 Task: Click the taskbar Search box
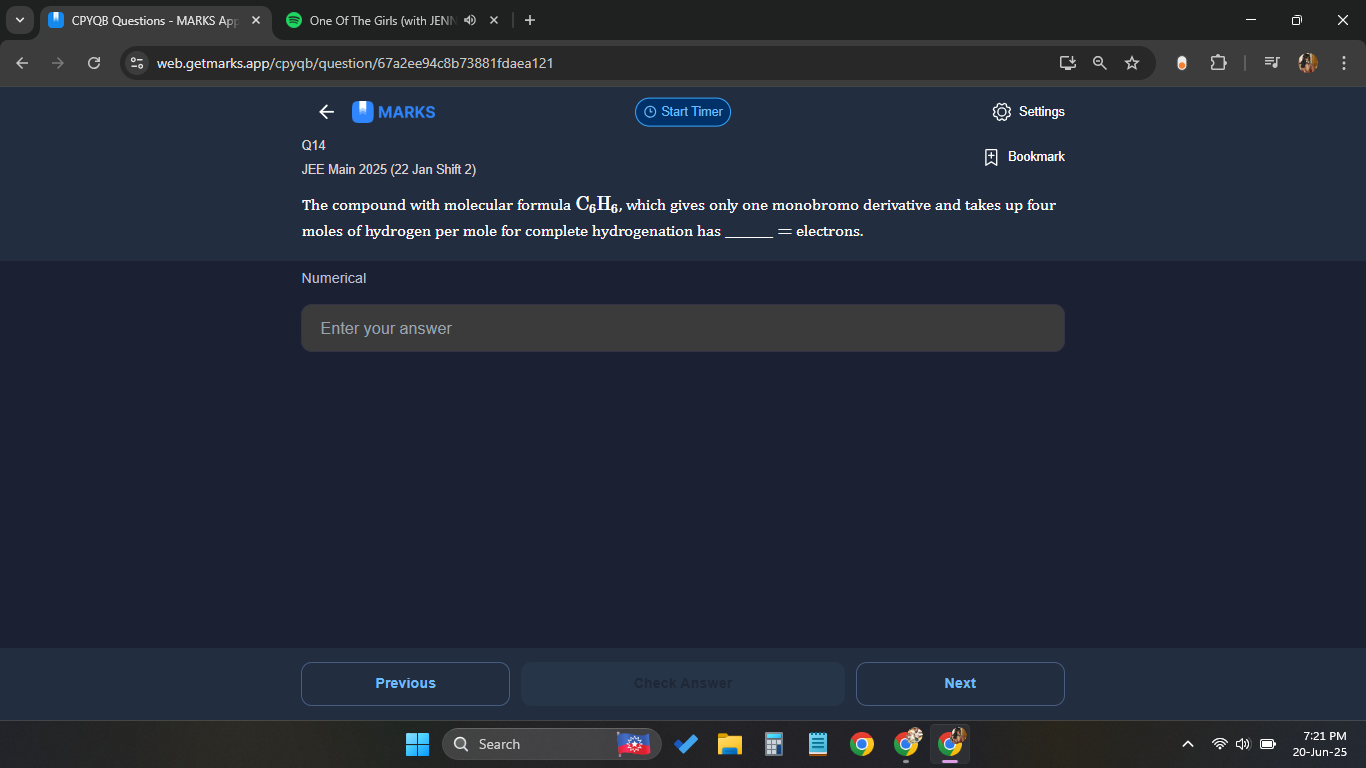[551, 744]
